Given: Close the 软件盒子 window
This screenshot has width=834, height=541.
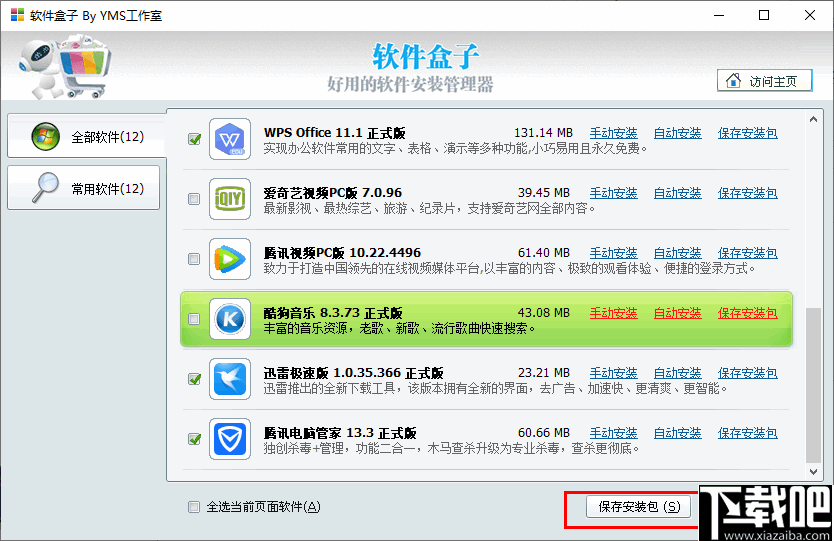Looking at the screenshot, I should 810,15.
